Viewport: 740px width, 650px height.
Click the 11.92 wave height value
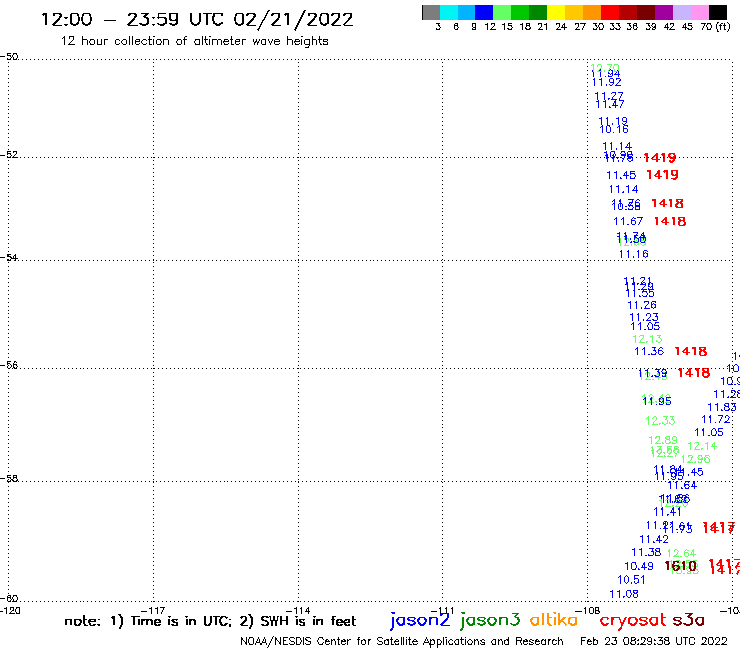(x=606, y=82)
